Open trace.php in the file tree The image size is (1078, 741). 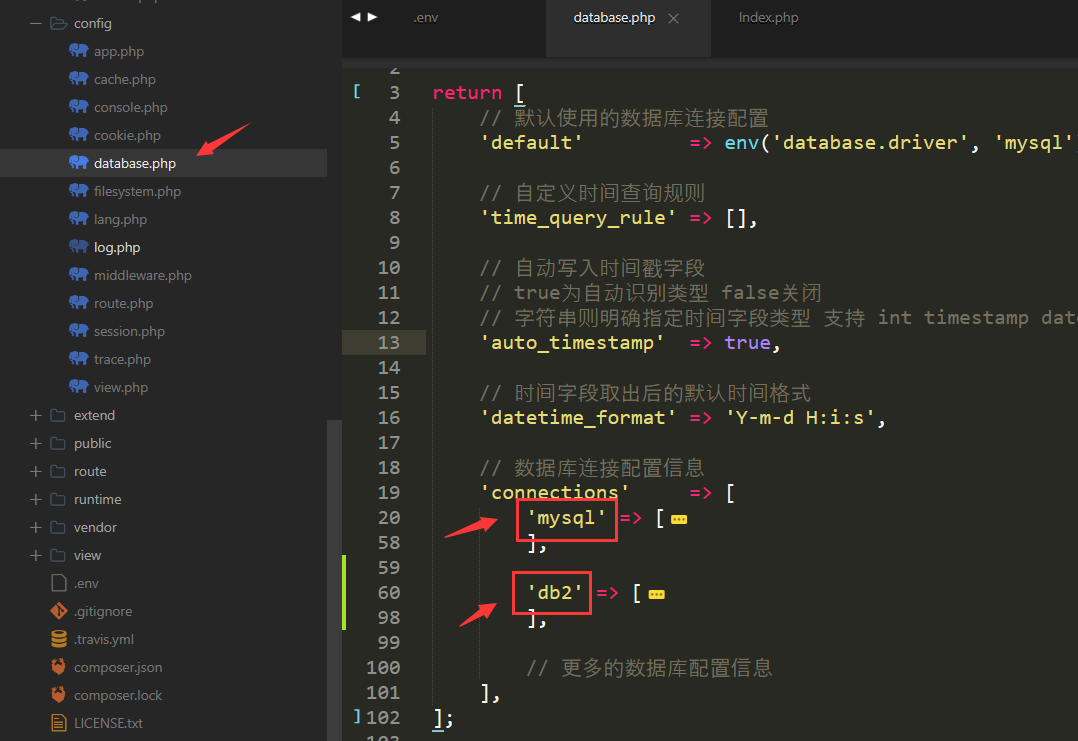click(122, 360)
